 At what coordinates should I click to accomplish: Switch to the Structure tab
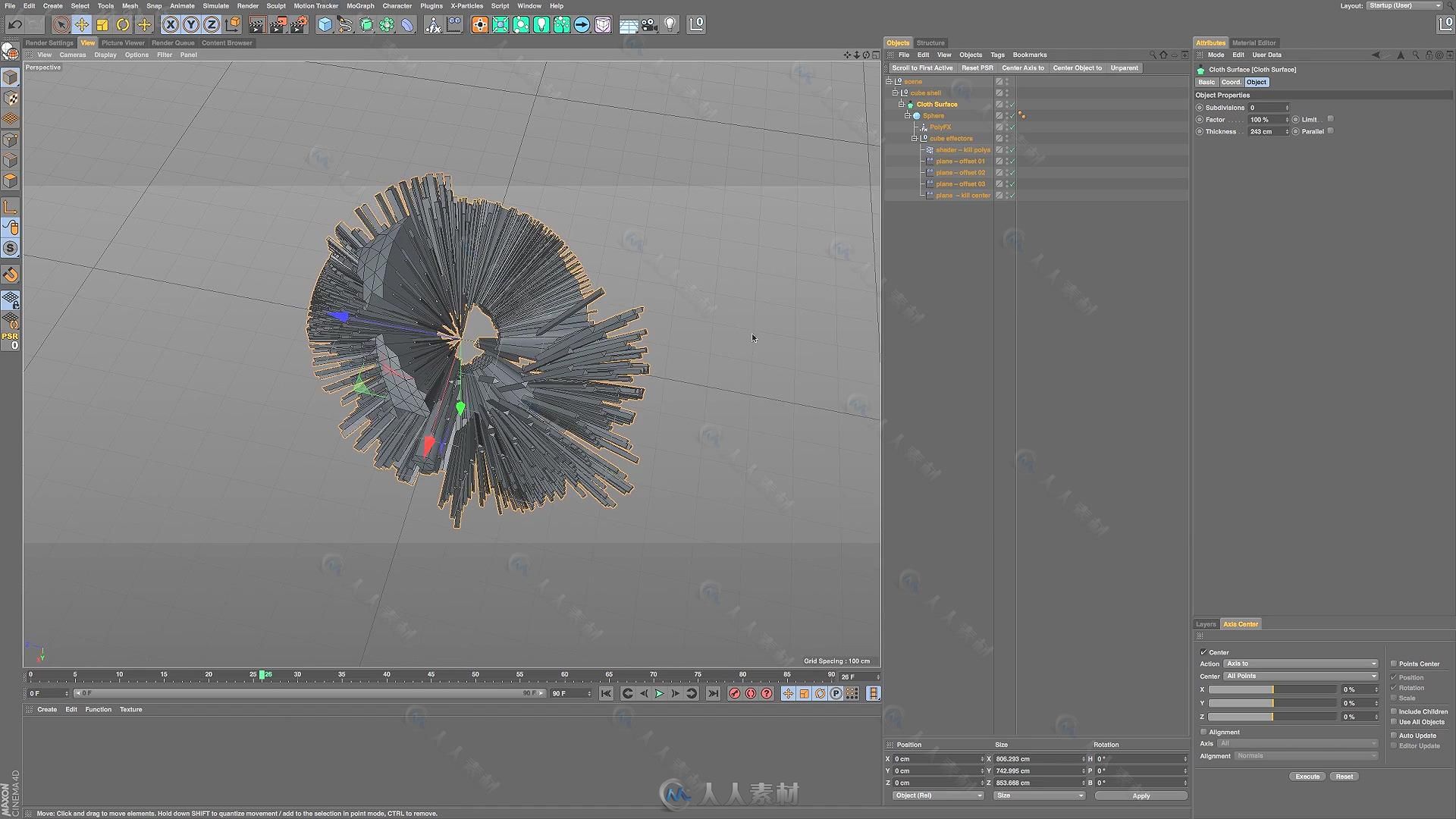tap(930, 42)
